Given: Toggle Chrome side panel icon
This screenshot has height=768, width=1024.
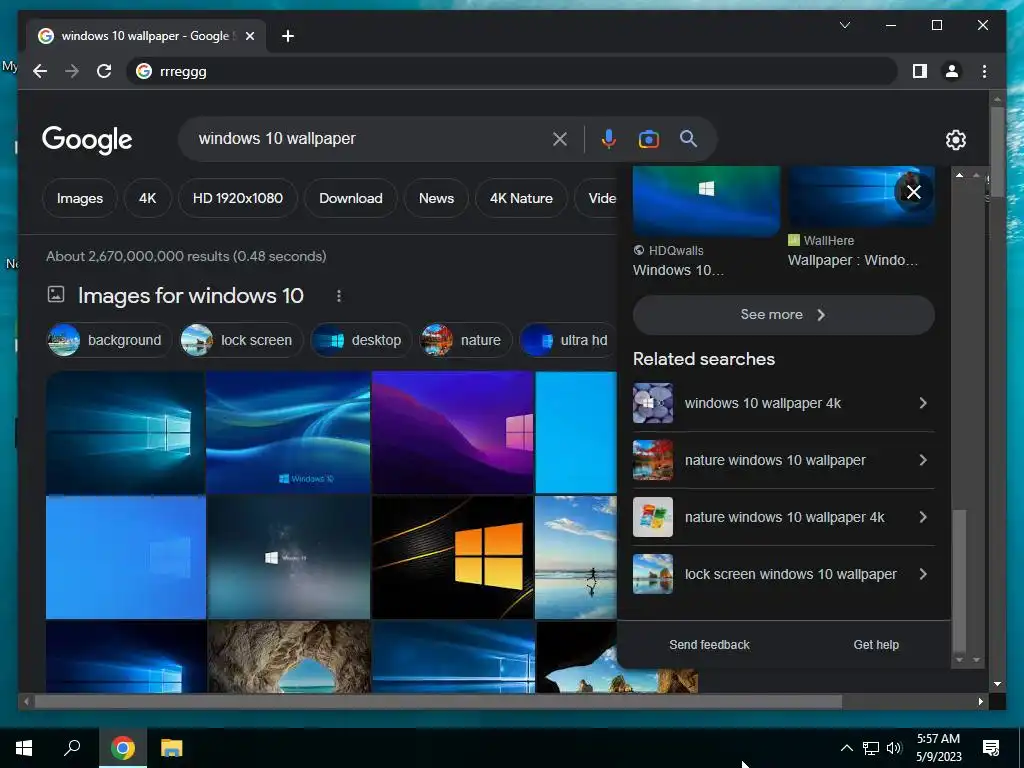Looking at the screenshot, I should point(920,71).
